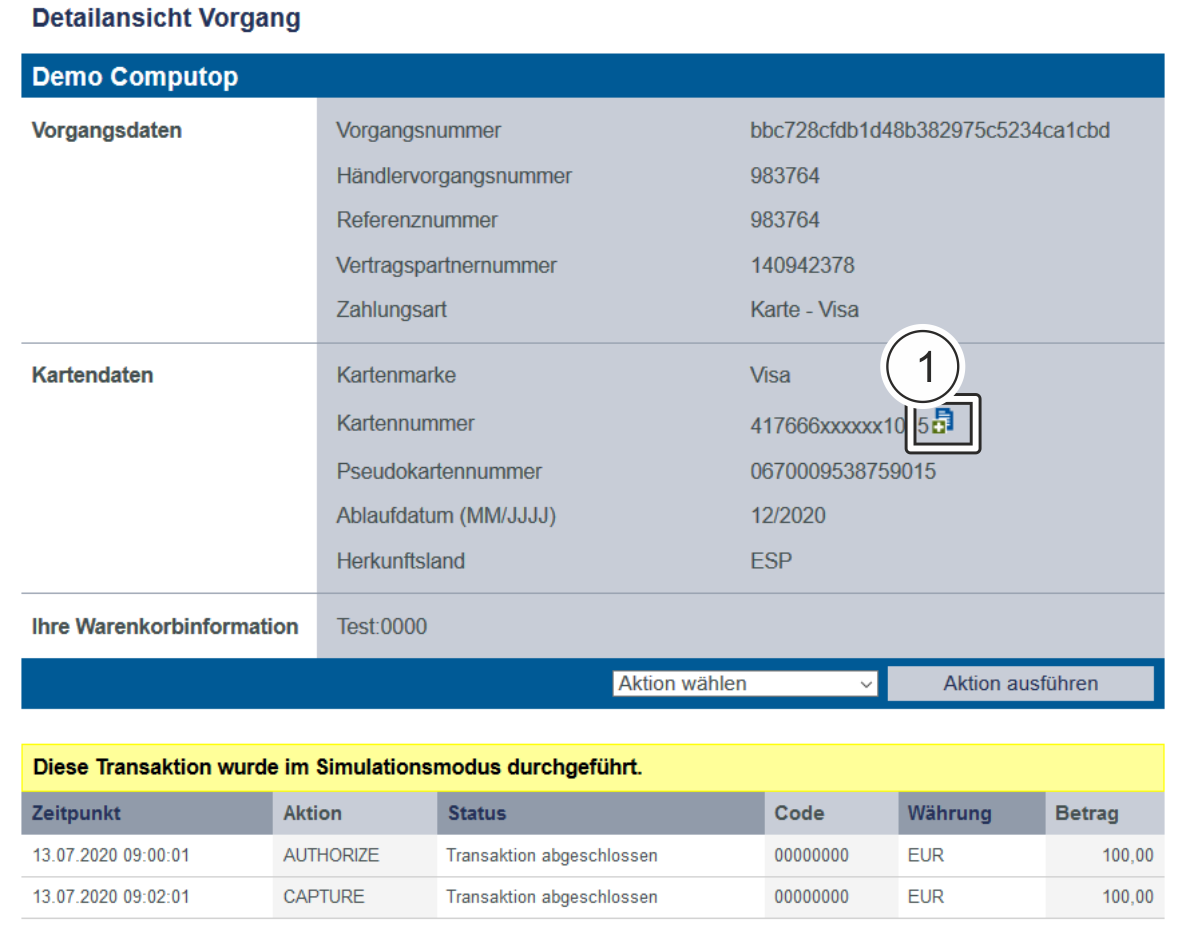Click the Pseudokartennummer value 0670009538759015
The height and width of the screenshot is (927, 1178).
[843, 471]
